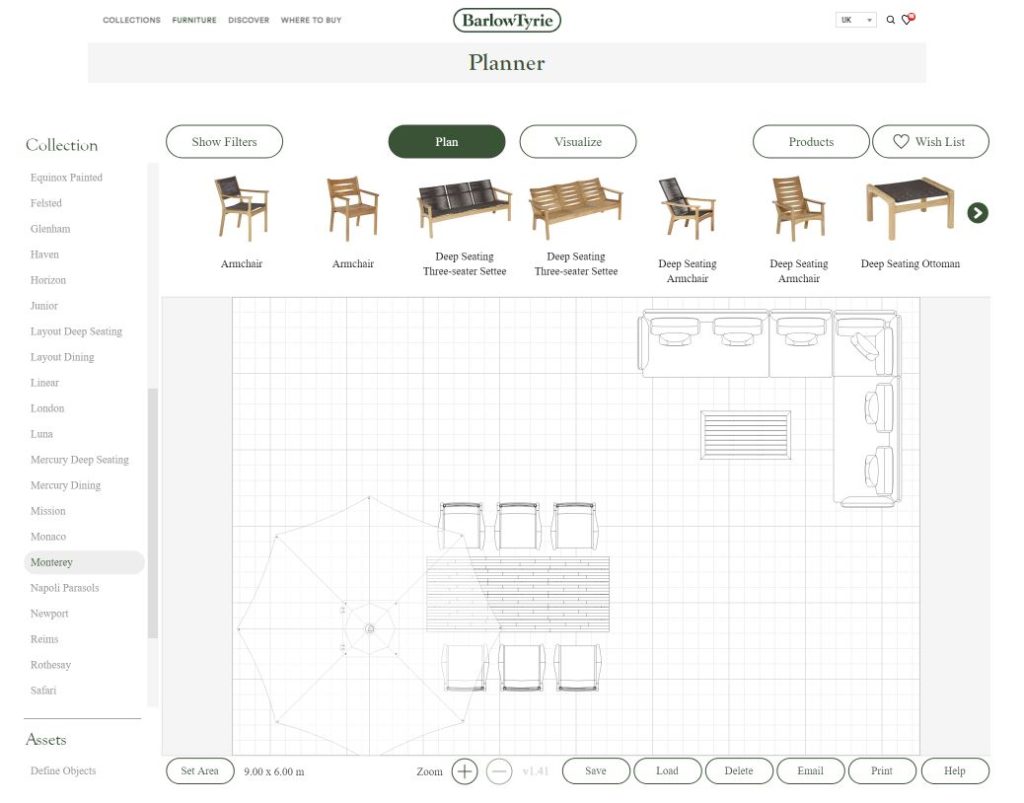Pick the leftmost Armchair product thumbnail
Image resolution: width=1024 pixels, height=803 pixels.
(x=240, y=205)
